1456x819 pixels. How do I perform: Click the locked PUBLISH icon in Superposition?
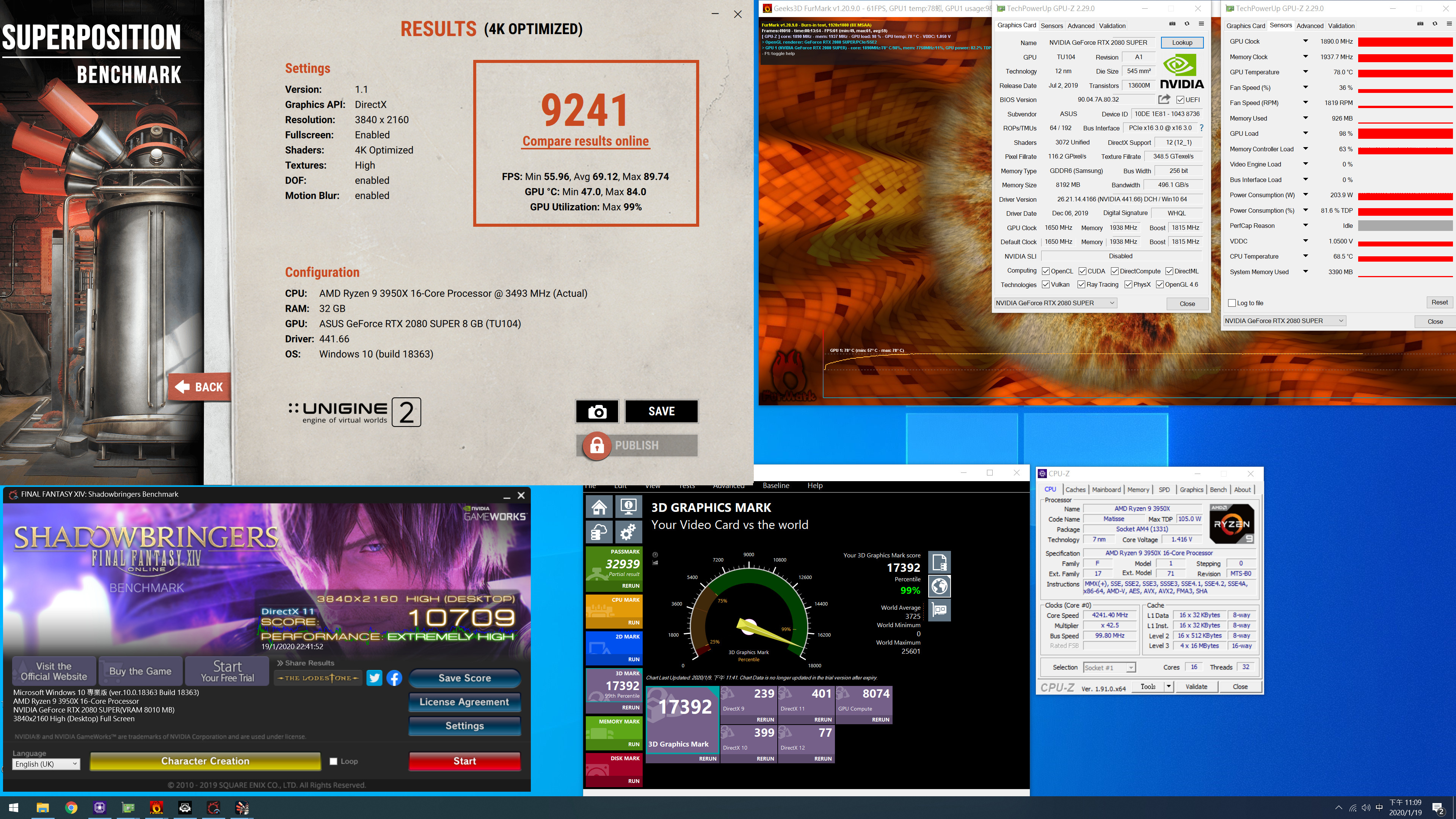coord(597,446)
